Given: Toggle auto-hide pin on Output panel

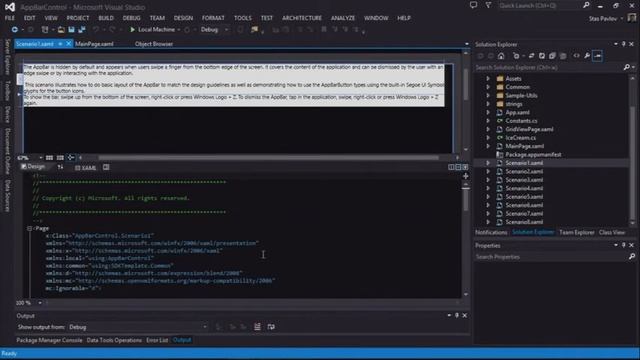Looking at the screenshot, I should click(457, 316).
